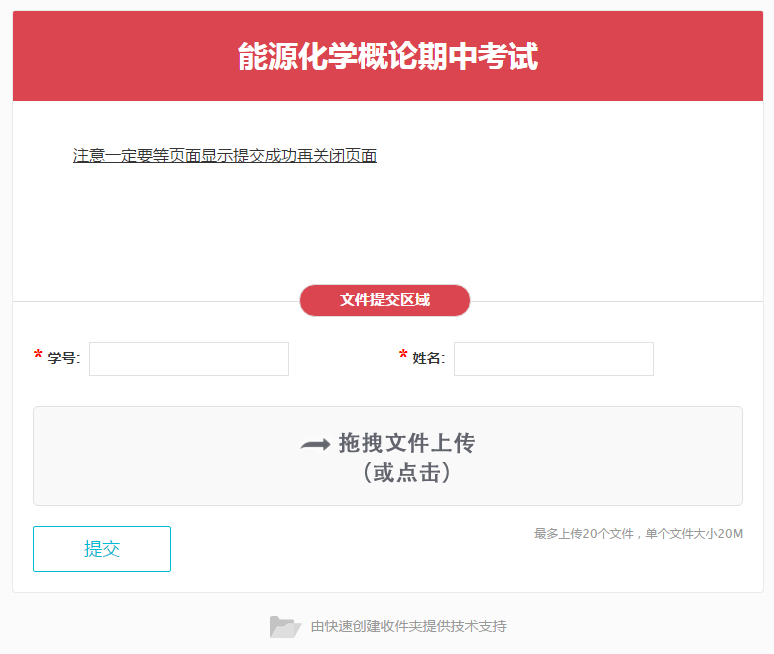
Task: Click the 拖拽文件上传 text to upload
Action: (x=406, y=443)
